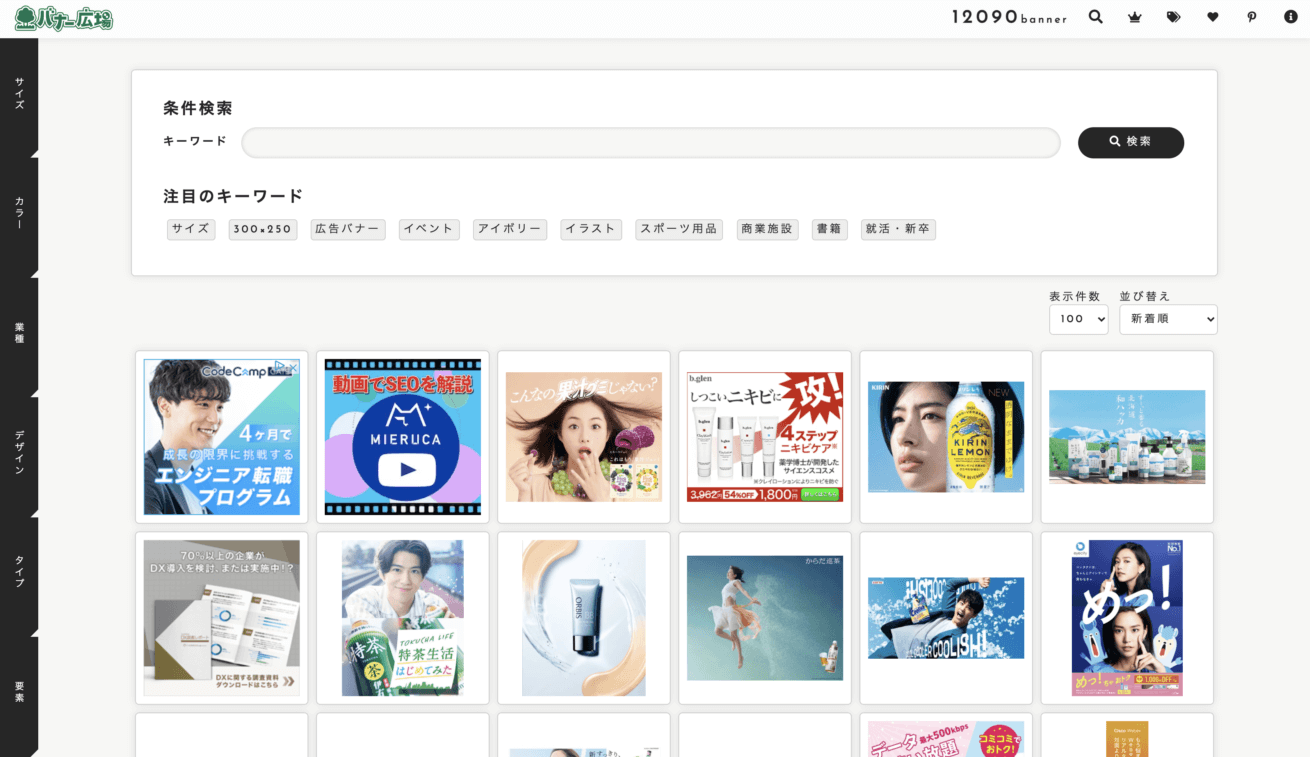Open the からだ巡茶 dancer banner thumbnail
Screen dimensions: 1310x757
tap(765, 618)
